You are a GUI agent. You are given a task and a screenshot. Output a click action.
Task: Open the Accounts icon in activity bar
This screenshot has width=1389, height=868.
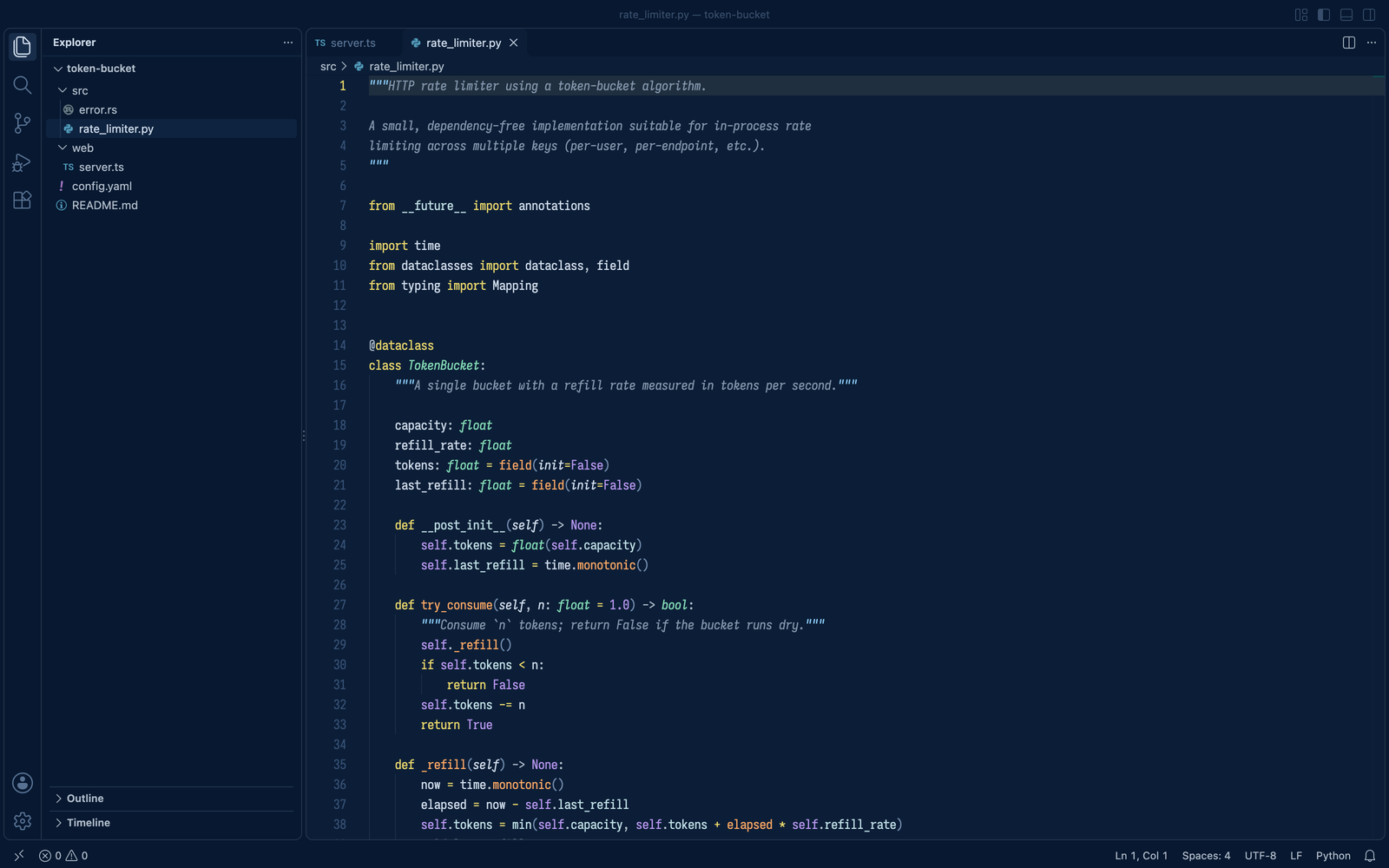23,783
